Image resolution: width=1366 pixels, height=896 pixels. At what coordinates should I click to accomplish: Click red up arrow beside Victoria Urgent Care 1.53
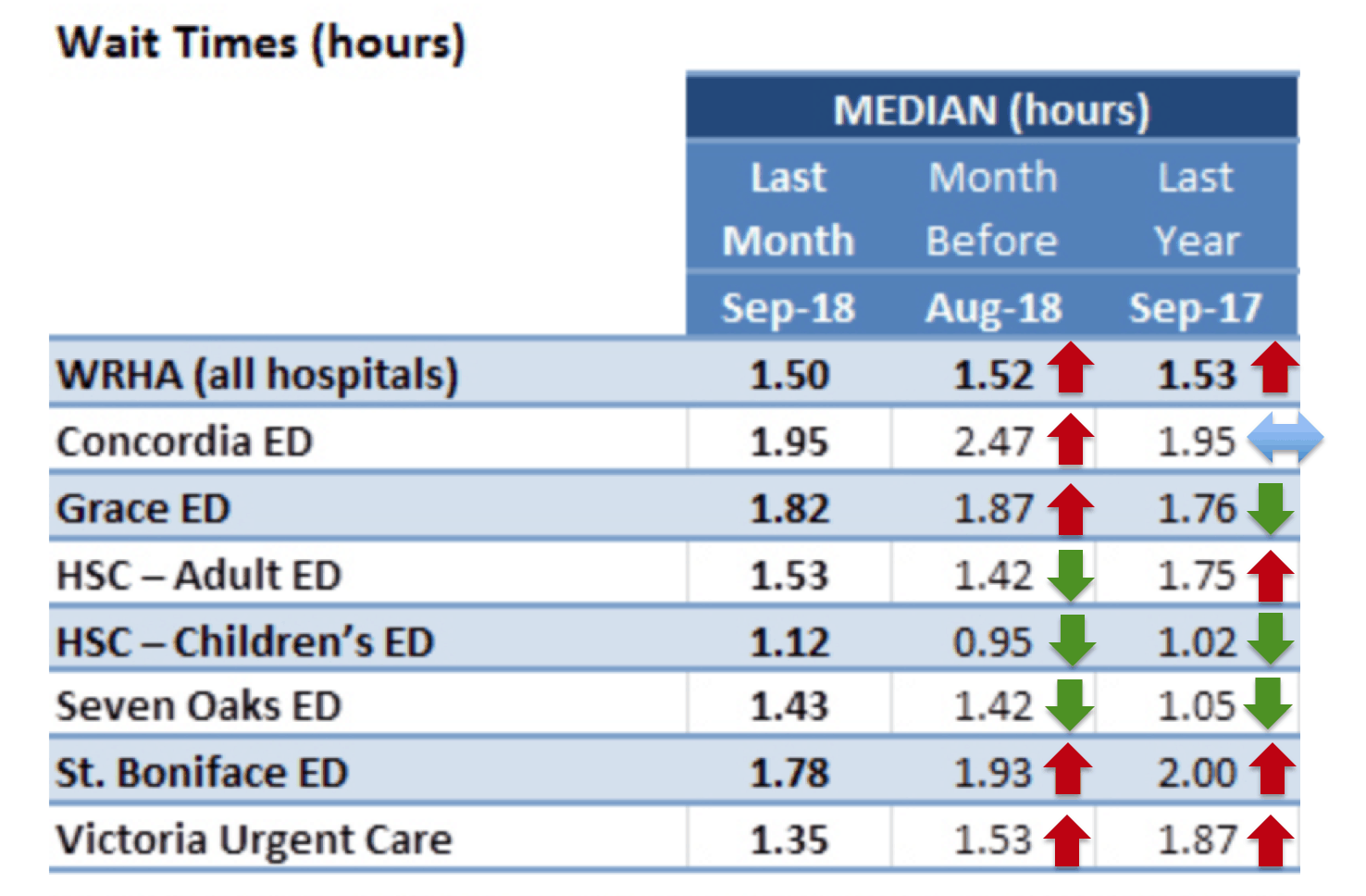(1067, 840)
